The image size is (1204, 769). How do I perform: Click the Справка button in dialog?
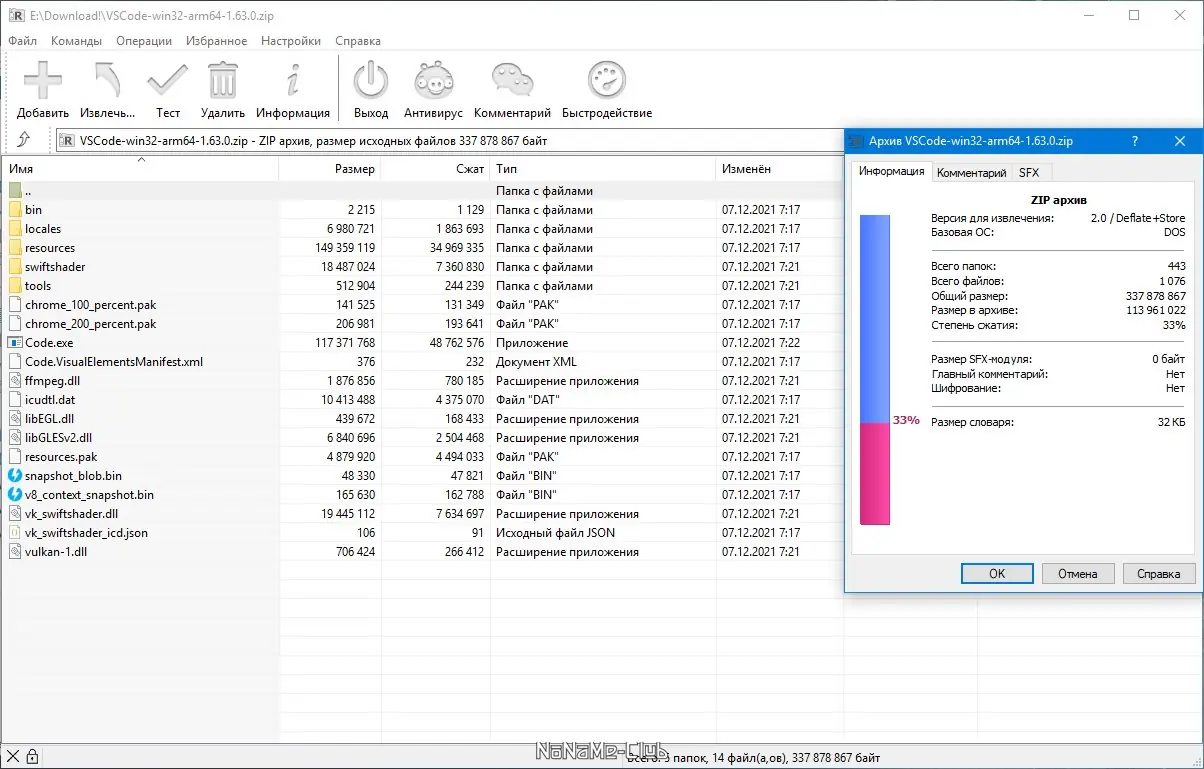tap(1159, 573)
